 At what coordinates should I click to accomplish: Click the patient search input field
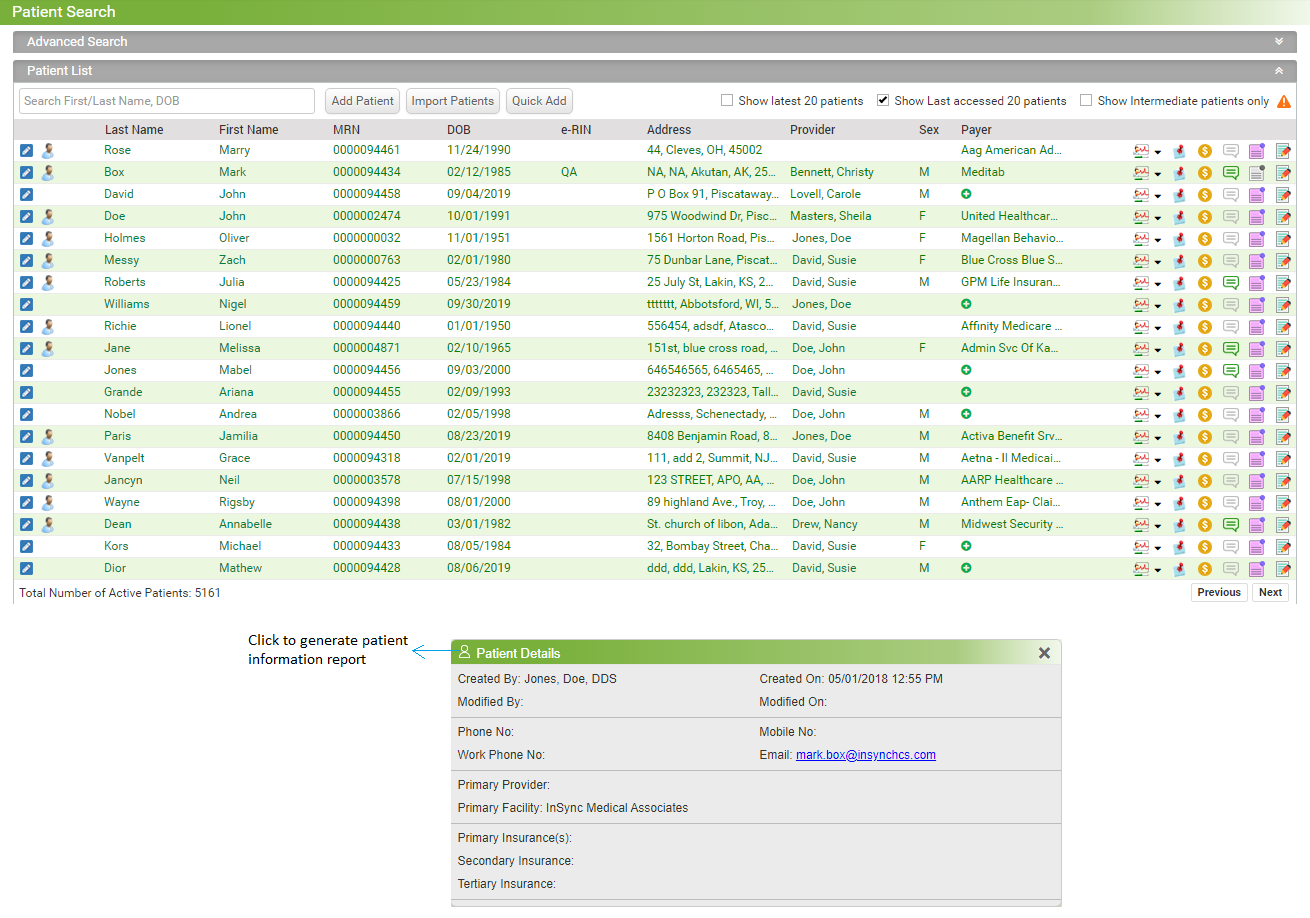tap(165, 101)
